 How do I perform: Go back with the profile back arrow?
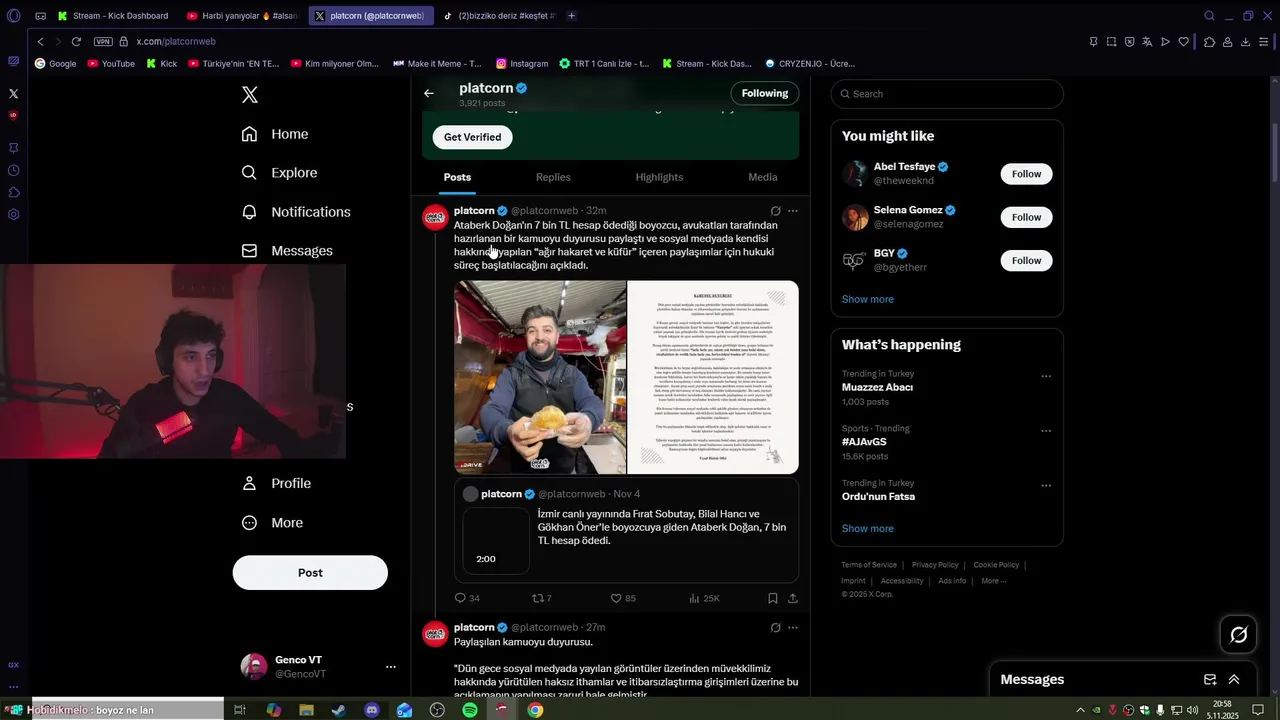tap(429, 93)
